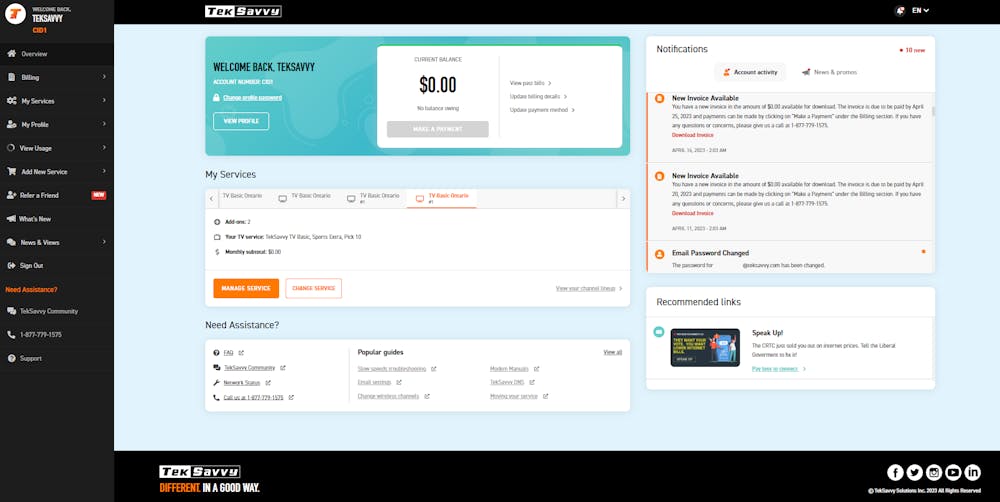Click the Support question mark icon
The width and height of the screenshot is (1000, 502).
pyautogui.click(x=11, y=358)
